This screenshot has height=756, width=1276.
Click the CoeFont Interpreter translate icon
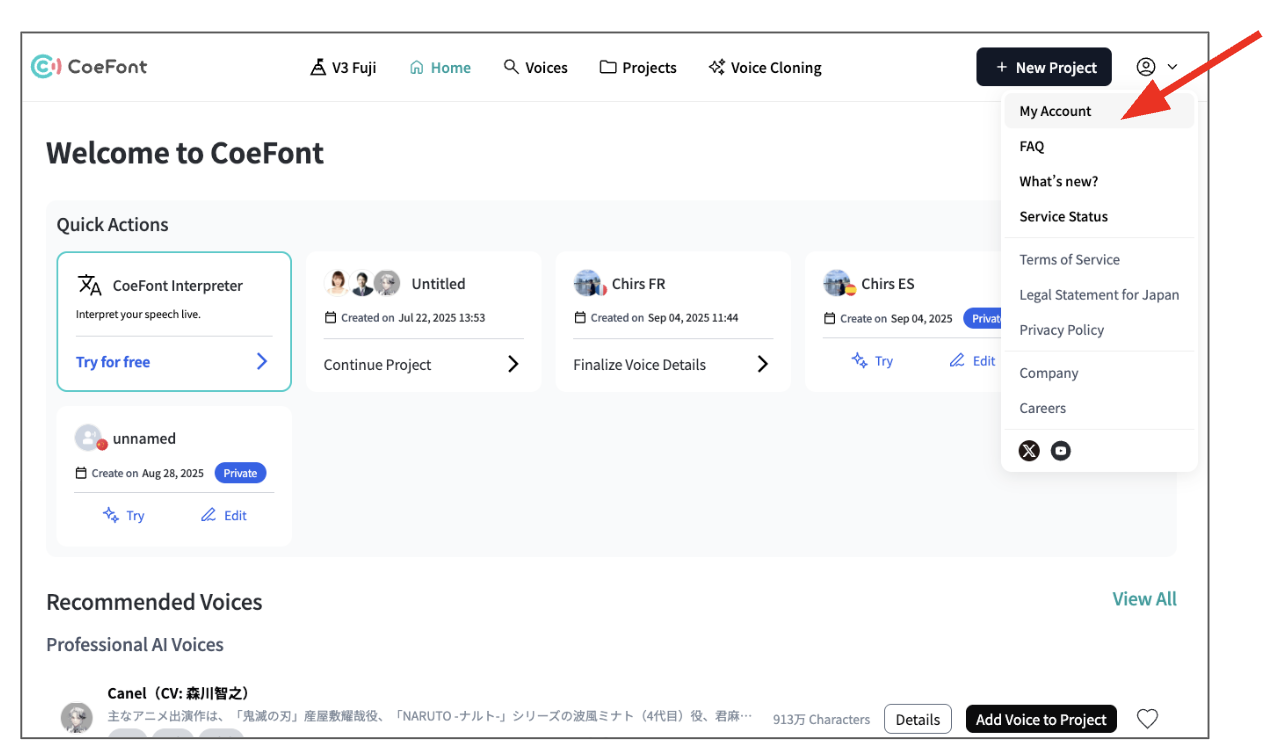pos(90,285)
